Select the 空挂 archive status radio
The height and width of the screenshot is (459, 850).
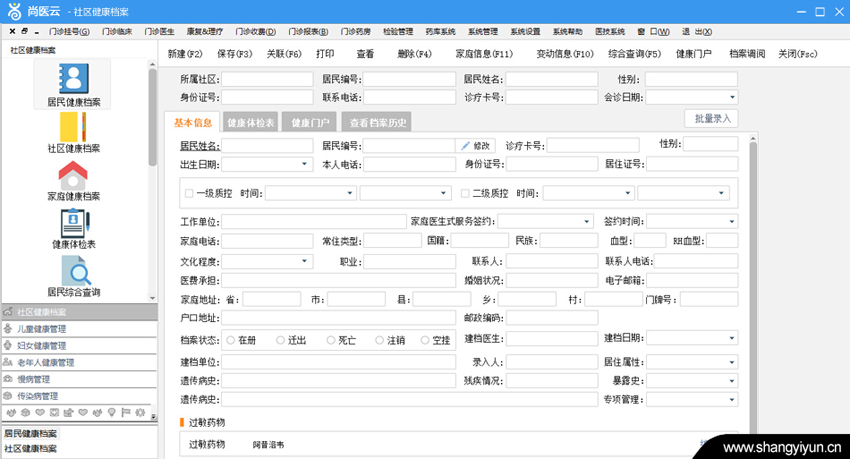click(x=425, y=340)
